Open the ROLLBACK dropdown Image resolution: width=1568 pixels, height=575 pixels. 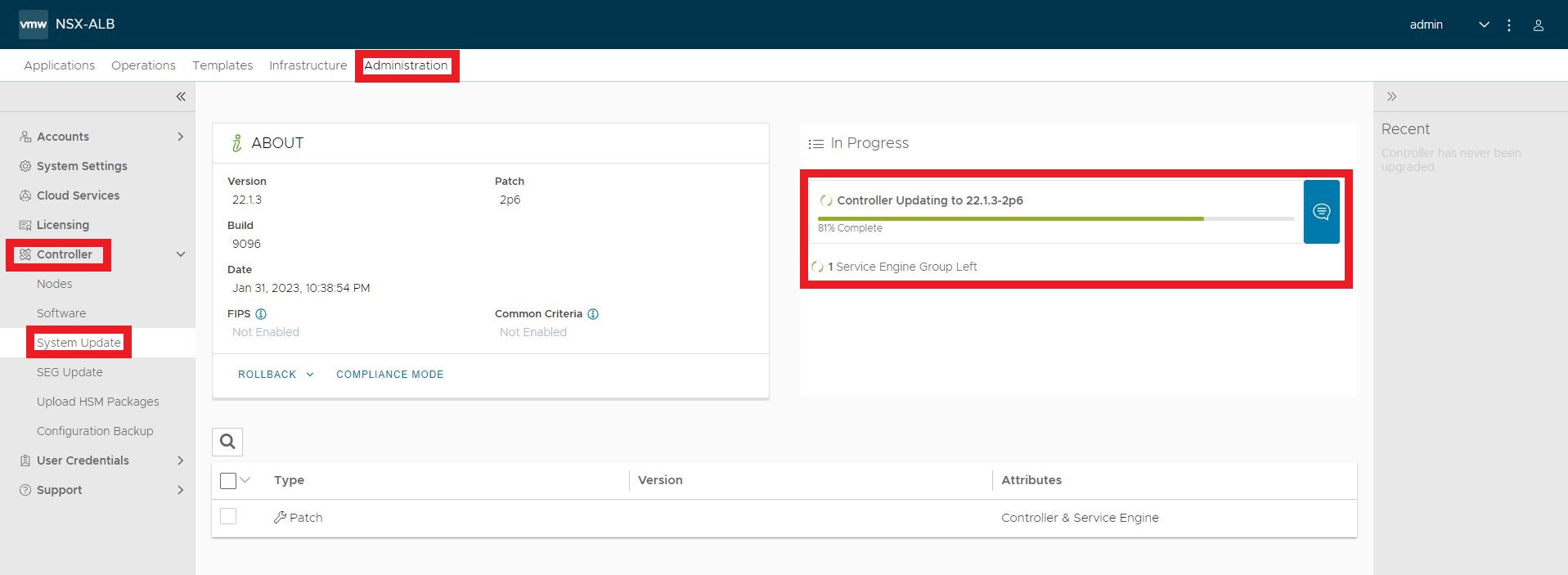pos(276,375)
